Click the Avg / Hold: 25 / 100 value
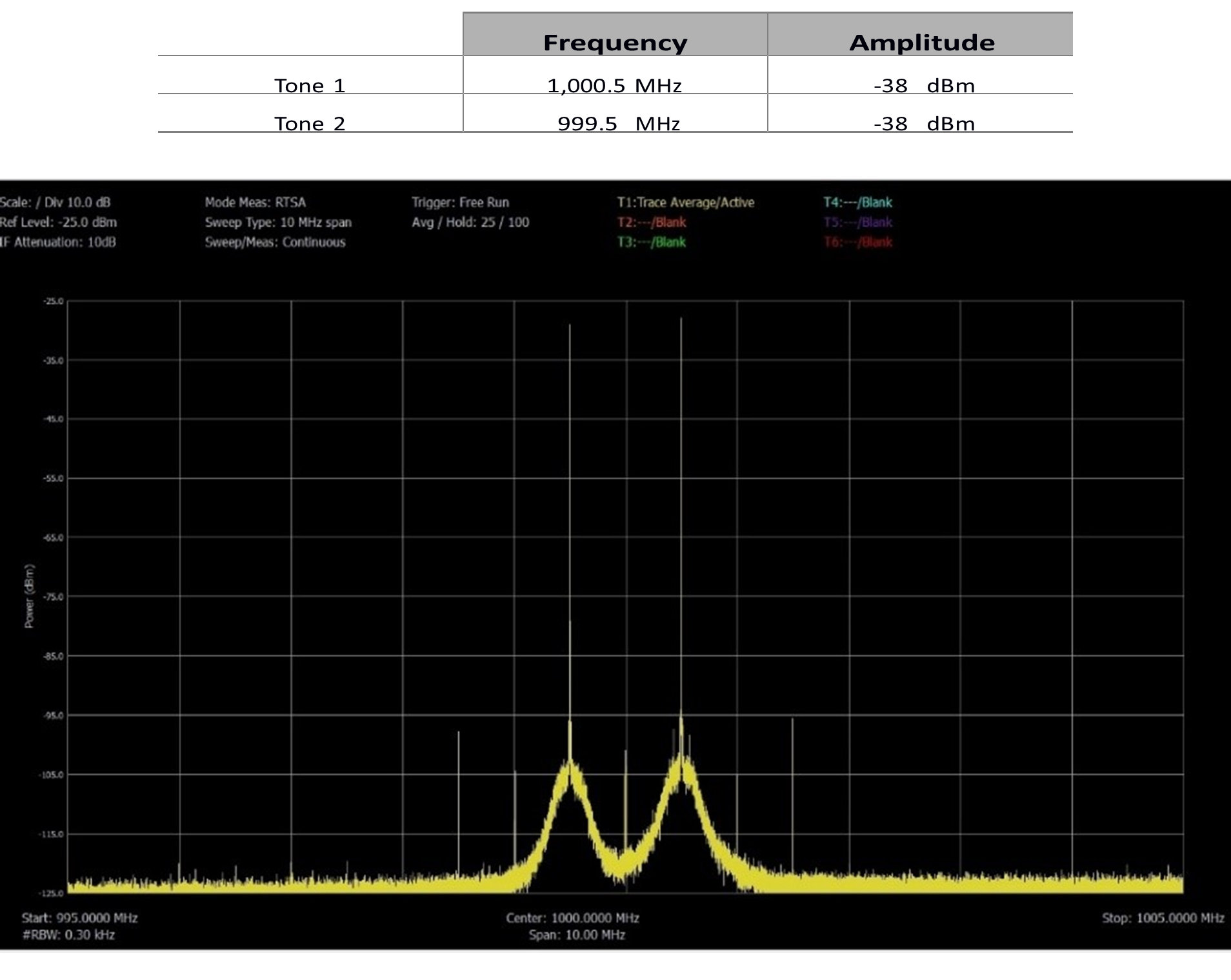 click(470, 222)
